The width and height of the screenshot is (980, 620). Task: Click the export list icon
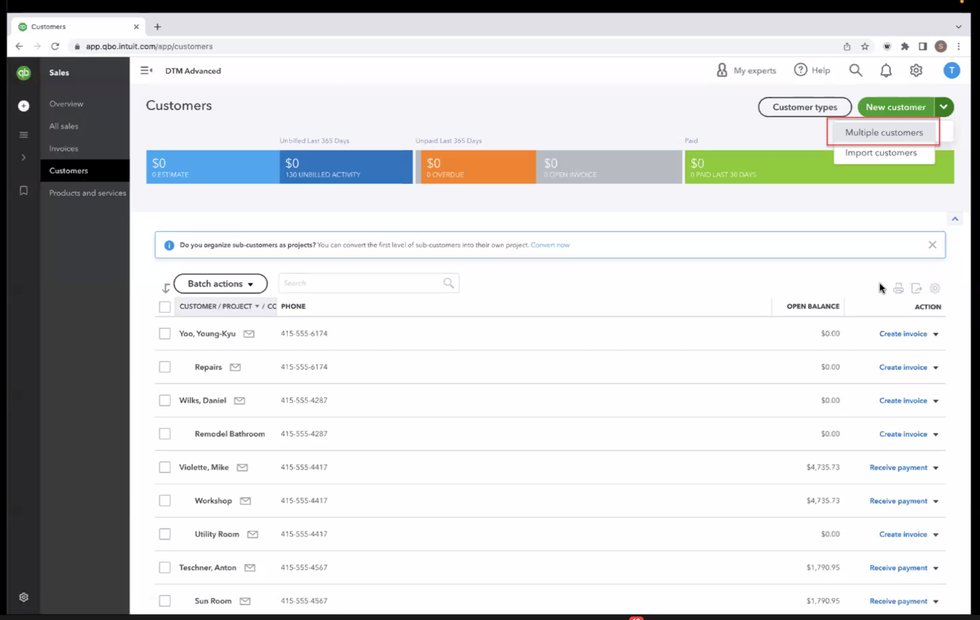coord(916,288)
